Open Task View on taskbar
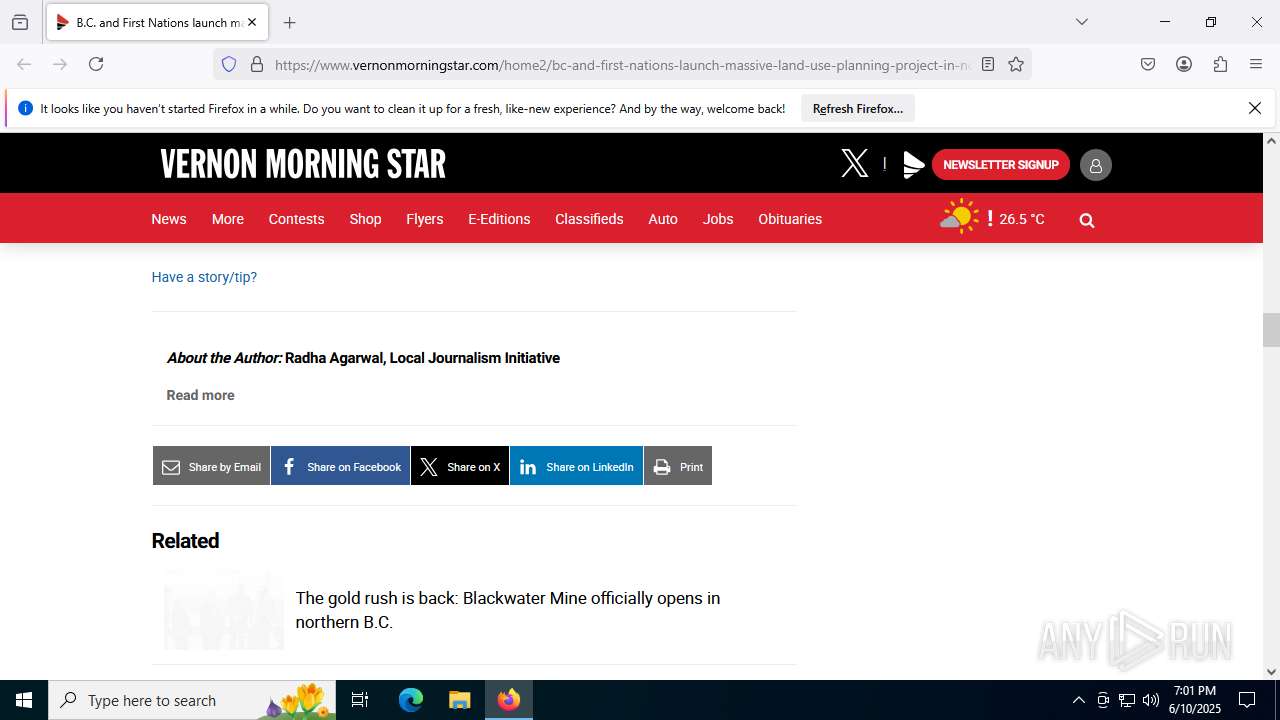This screenshot has height=720, width=1280. click(x=361, y=700)
